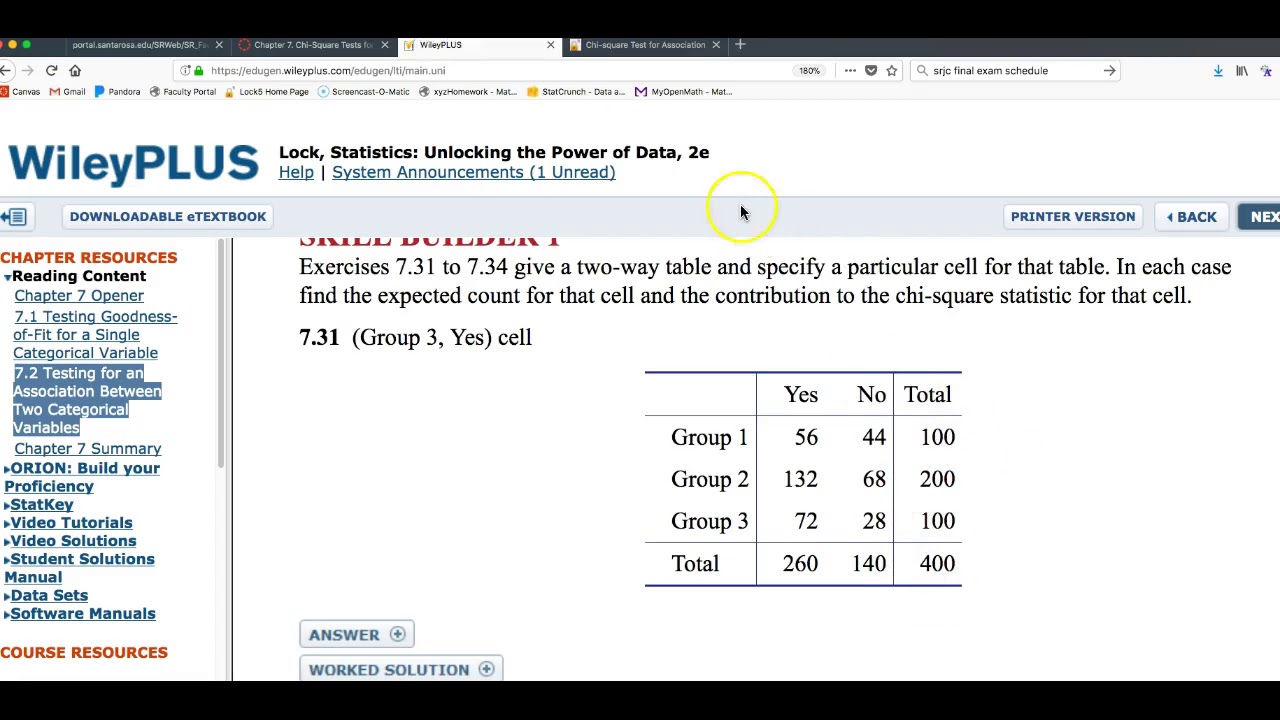This screenshot has height=720, width=1280.
Task: Go to the NEXT page
Action: [1261, 217]
